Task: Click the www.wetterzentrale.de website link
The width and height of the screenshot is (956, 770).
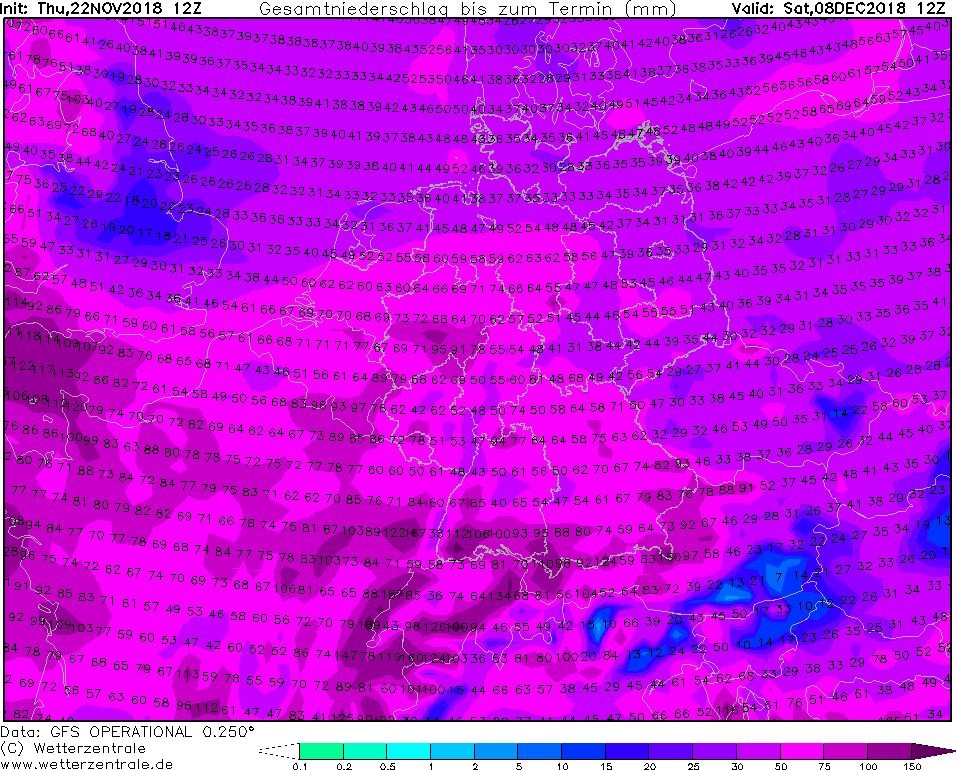Action: [x=87, y=762]
